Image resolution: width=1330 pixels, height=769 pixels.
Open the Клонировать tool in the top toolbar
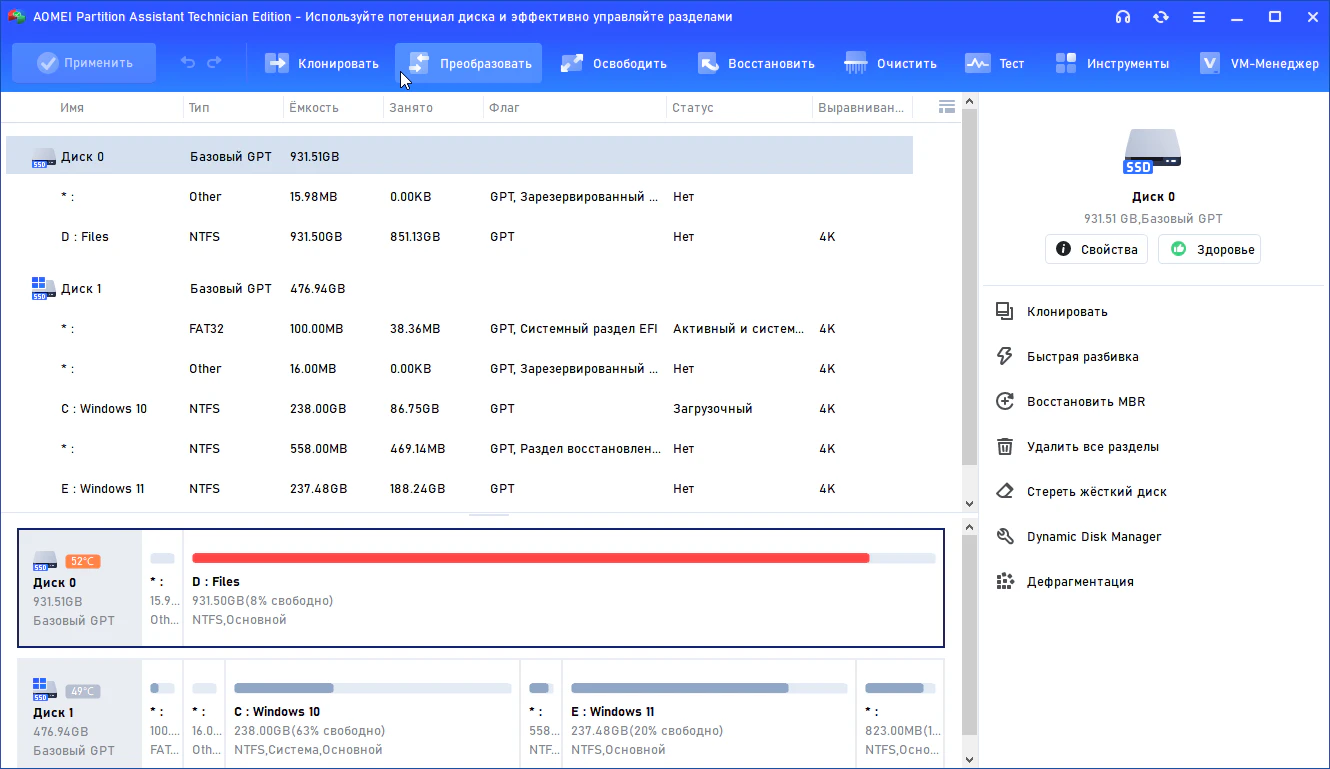(x=321, y=63)
